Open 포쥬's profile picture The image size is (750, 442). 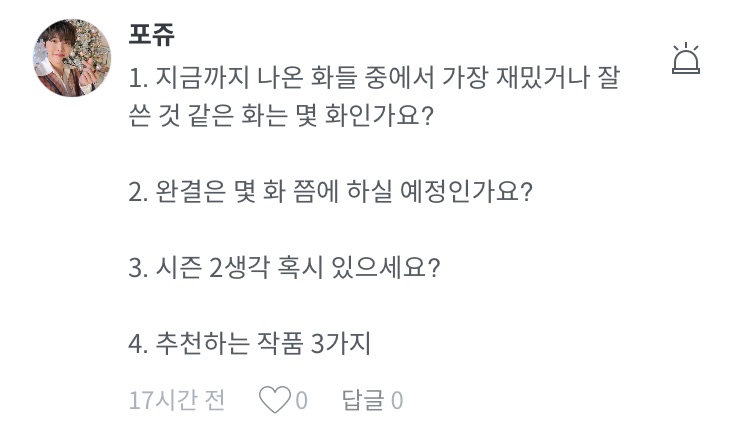pos(75,64)
